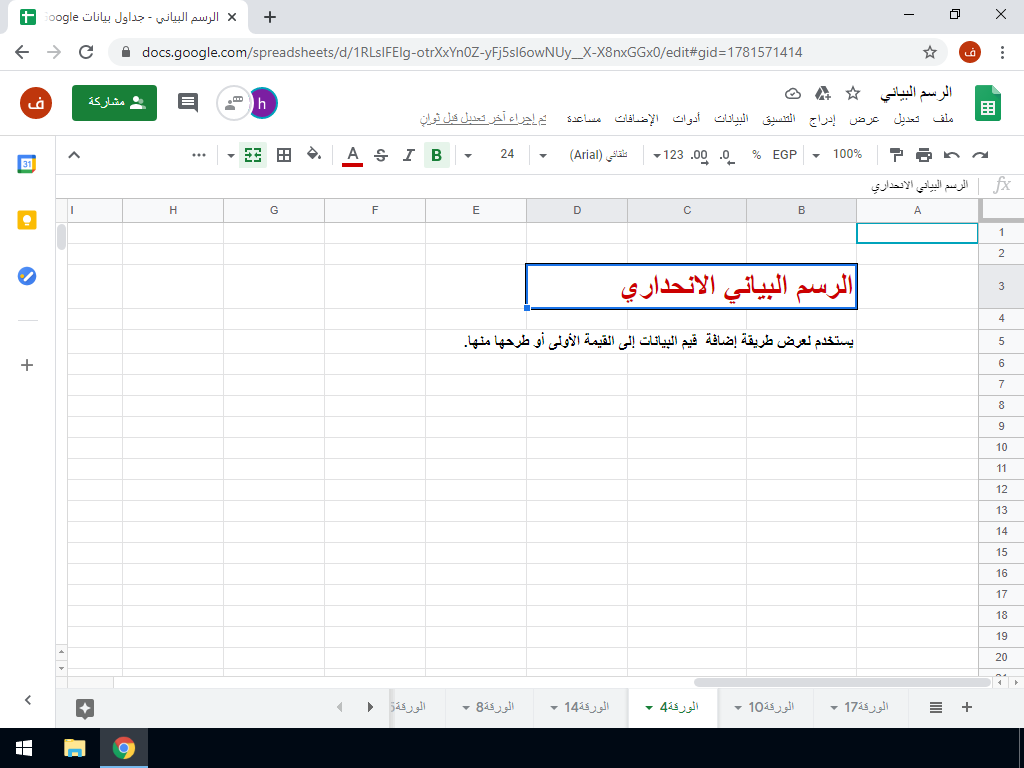Screen dimensions: 1024x768
Task: Open collaborator chat icon
Action: (233, 103)
